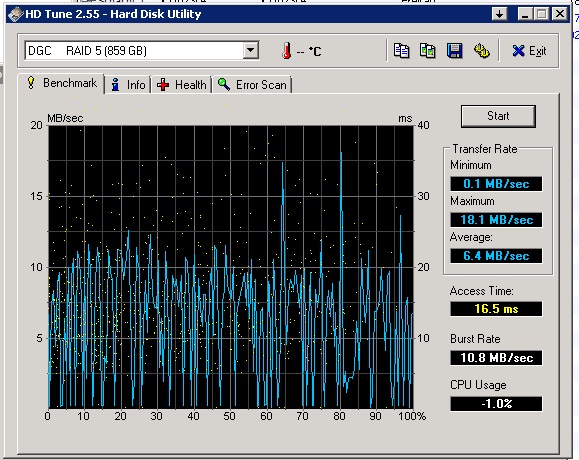Open the disk selection dropdown
Viewport: 579px width, 460px height.
251,50
